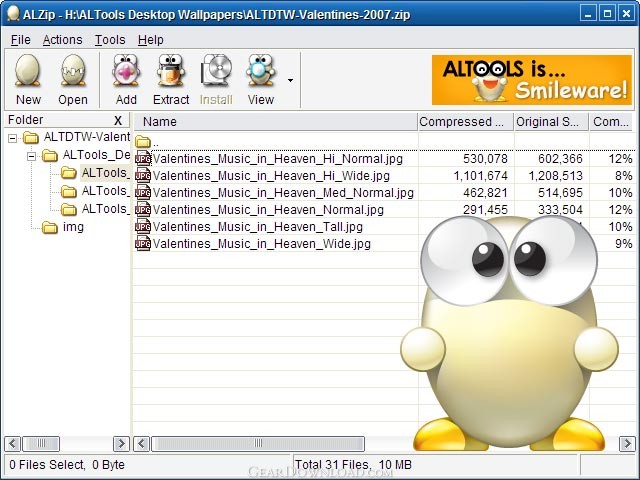Screen dimensions: 640x480
Task: Click JPG icon of Hi_Wide.jpg file
Action: (143, 176)
